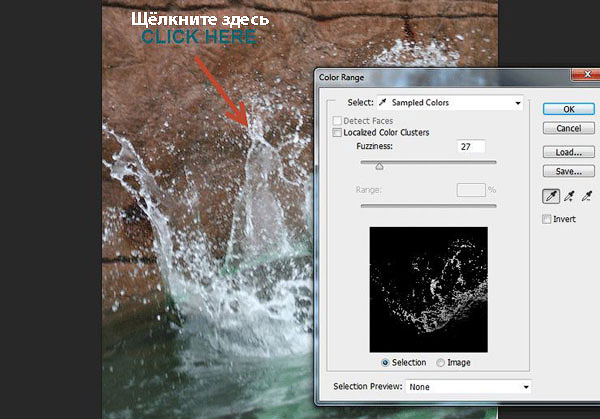Select the Subtract from Sample eyedropper
Viewport: 600px width, 419px height.
pos(587,196)
